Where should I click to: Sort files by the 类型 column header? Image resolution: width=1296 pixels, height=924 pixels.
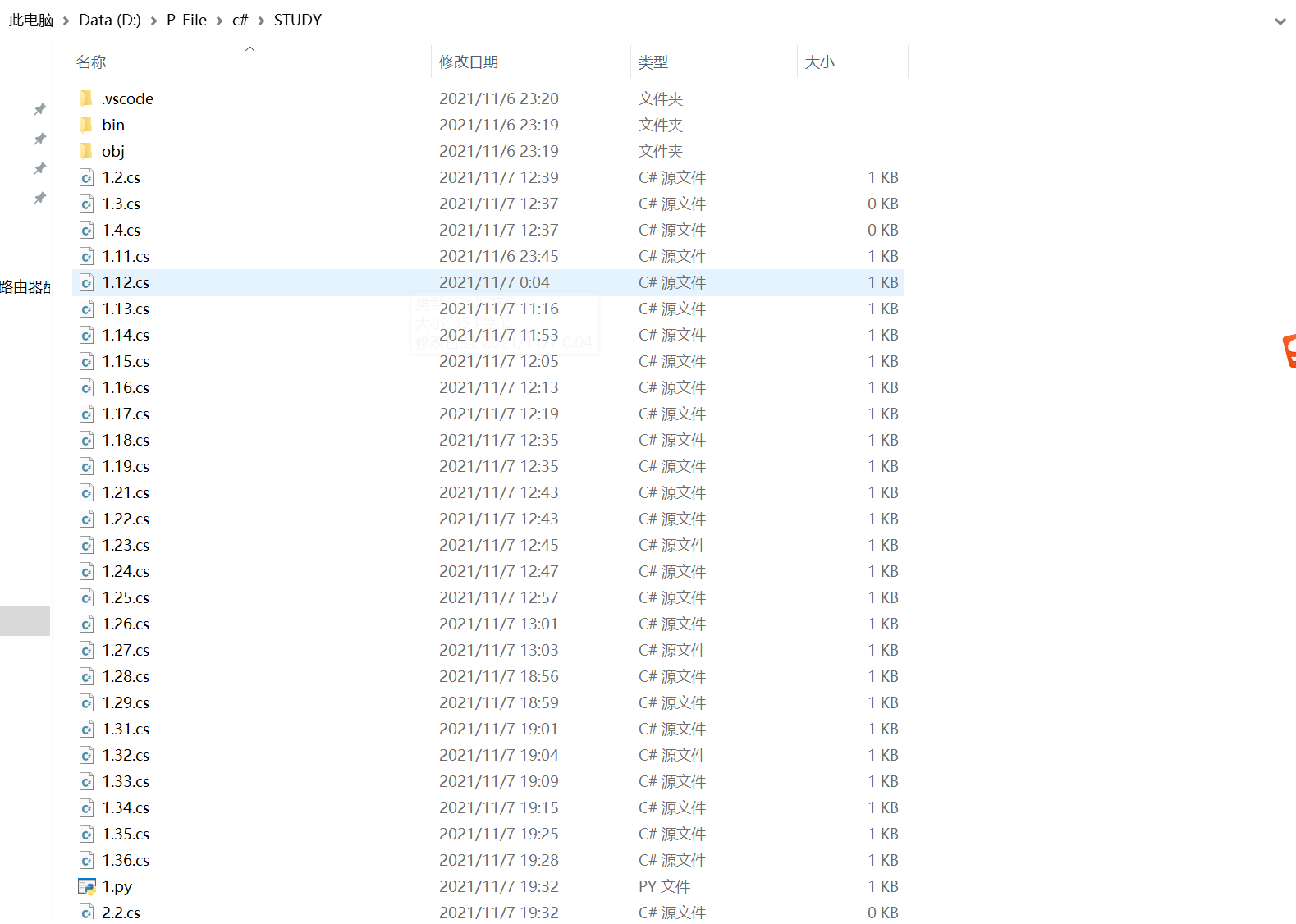point(653,62)
